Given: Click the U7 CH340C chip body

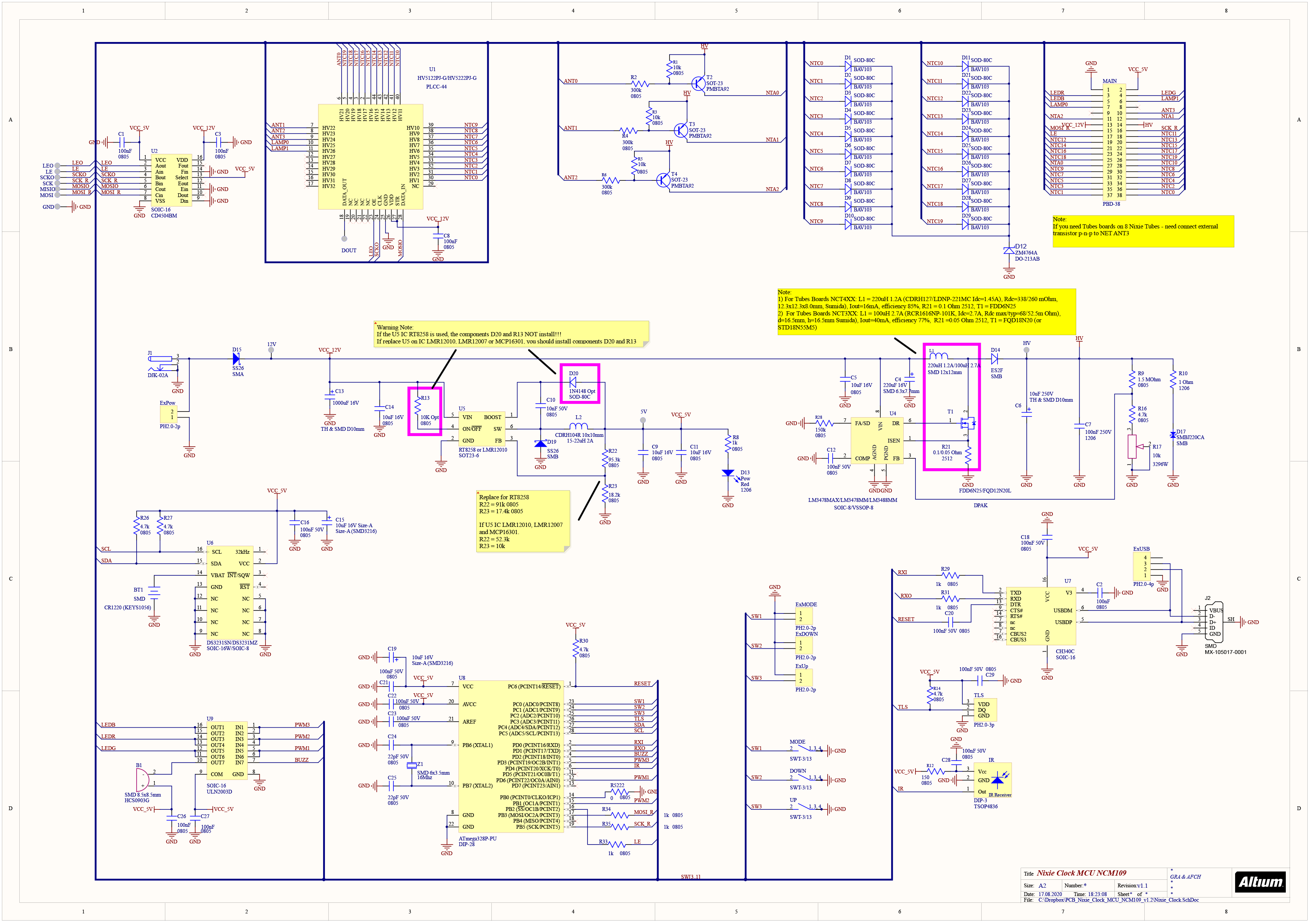Looking at the screenshot, I should (x=1041, y=616).
